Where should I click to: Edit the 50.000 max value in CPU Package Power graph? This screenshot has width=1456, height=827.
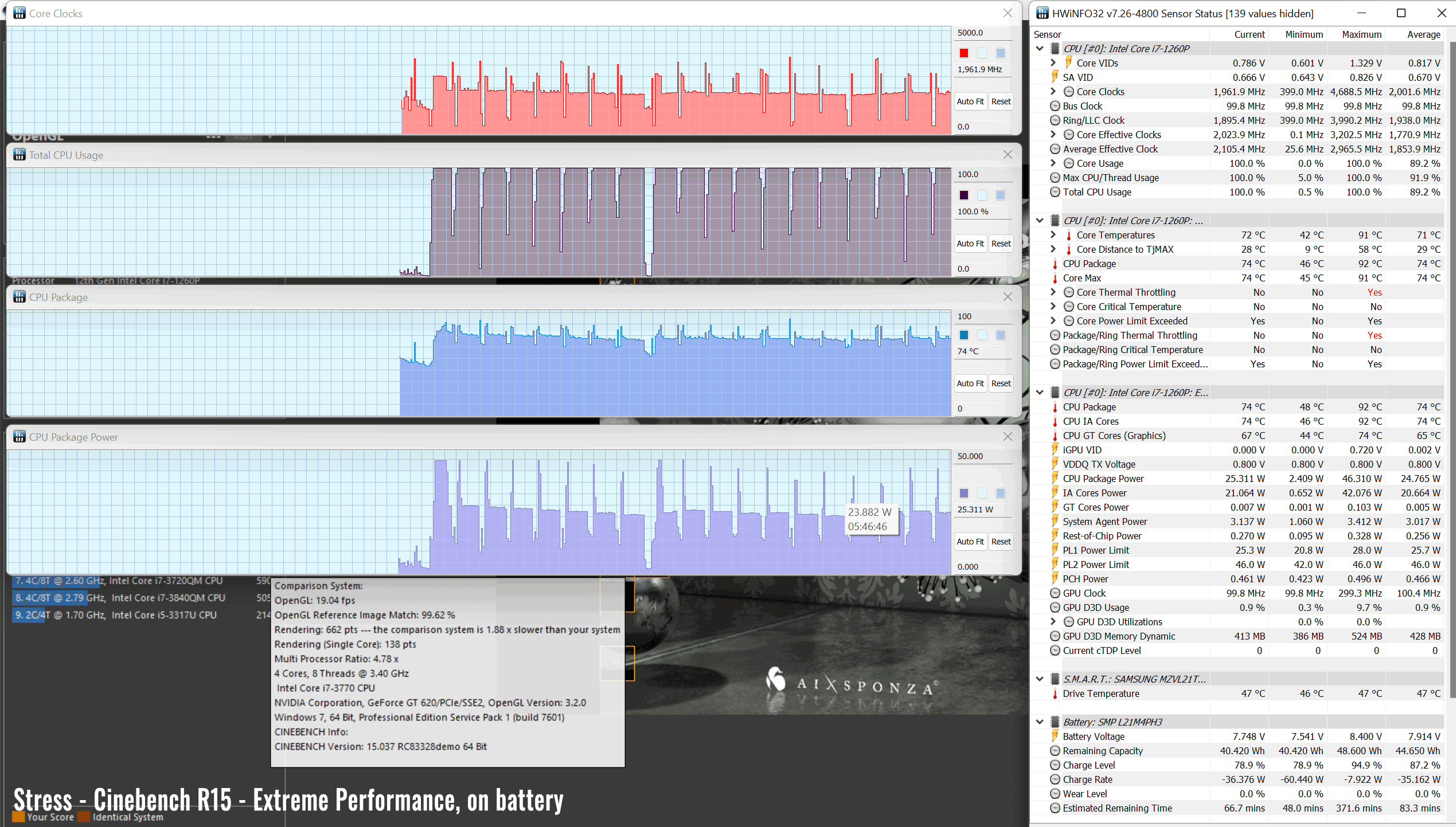(x=983, y=456)
